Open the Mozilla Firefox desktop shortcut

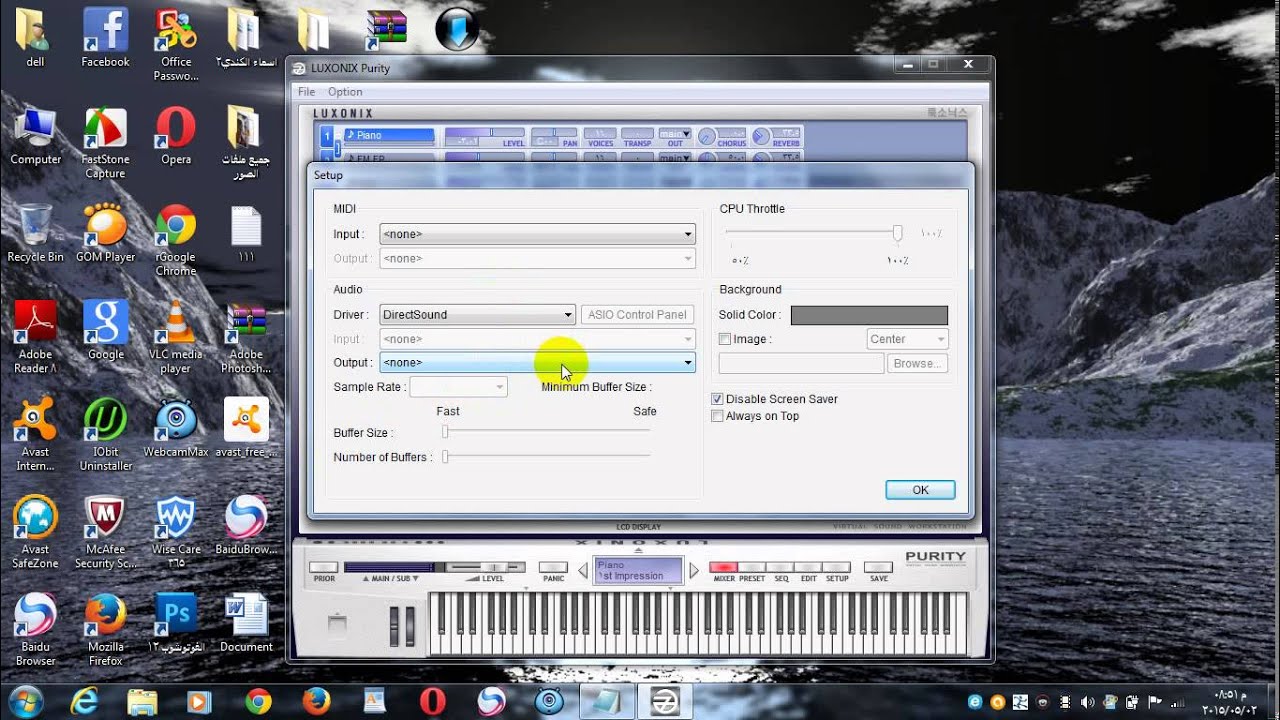[105, 630]
